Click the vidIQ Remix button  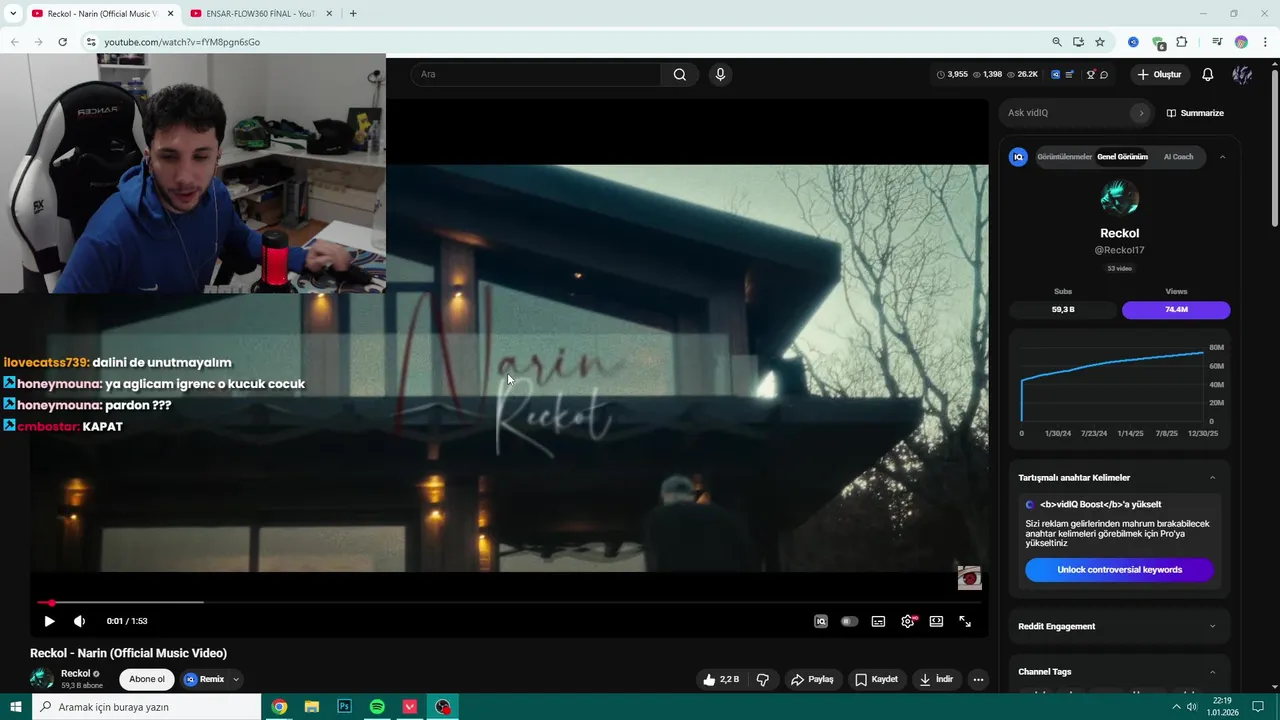[x=204, y=679]
